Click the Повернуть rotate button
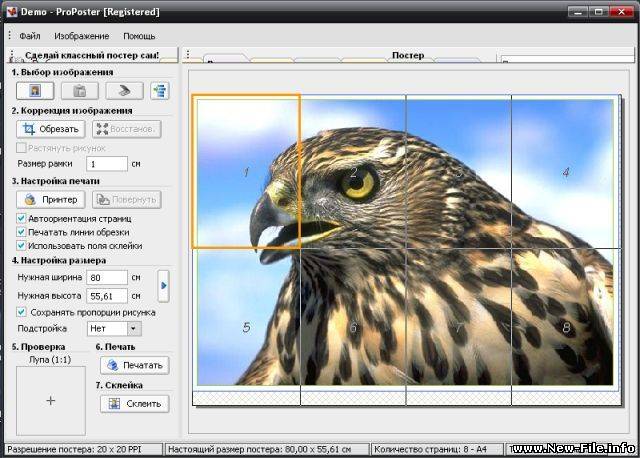The width and height of the screenshot is (640, 458). (x=127, y=200)
